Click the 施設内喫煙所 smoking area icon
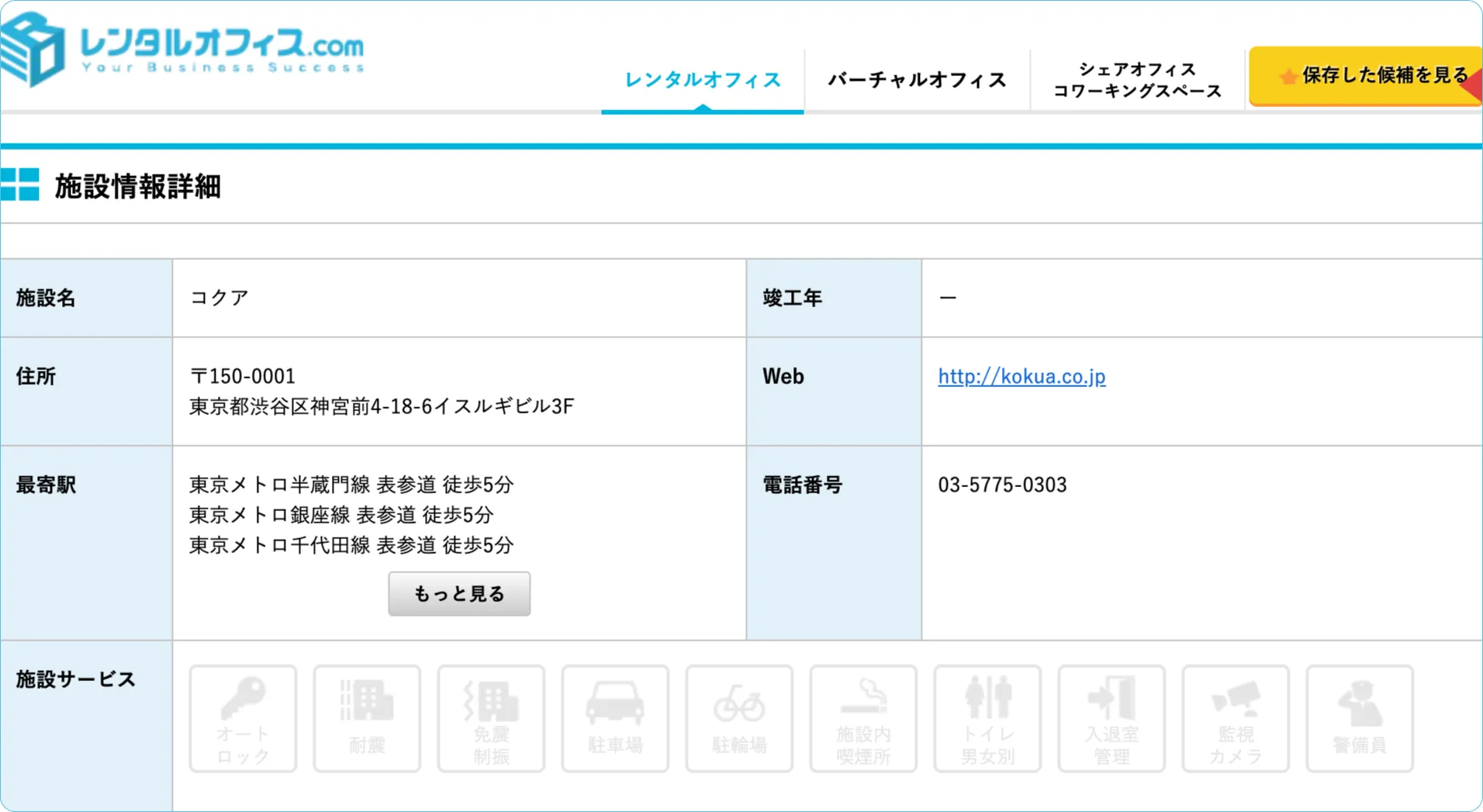 click(x=863, y=718)
